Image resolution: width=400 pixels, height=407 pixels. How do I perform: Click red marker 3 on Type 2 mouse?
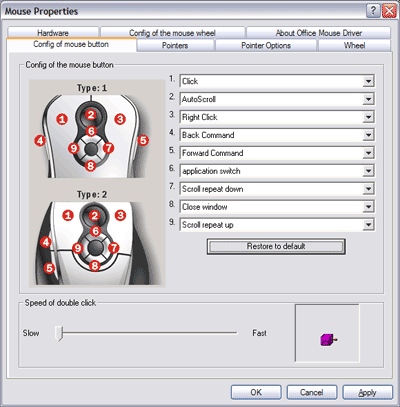[120, 215]
